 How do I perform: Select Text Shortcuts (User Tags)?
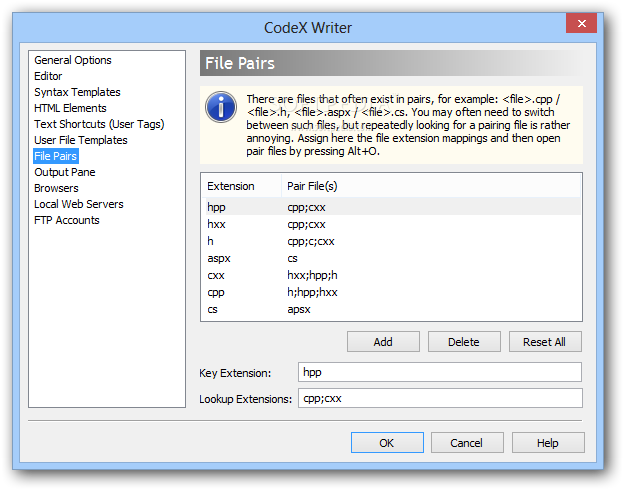tap(99, 124)
